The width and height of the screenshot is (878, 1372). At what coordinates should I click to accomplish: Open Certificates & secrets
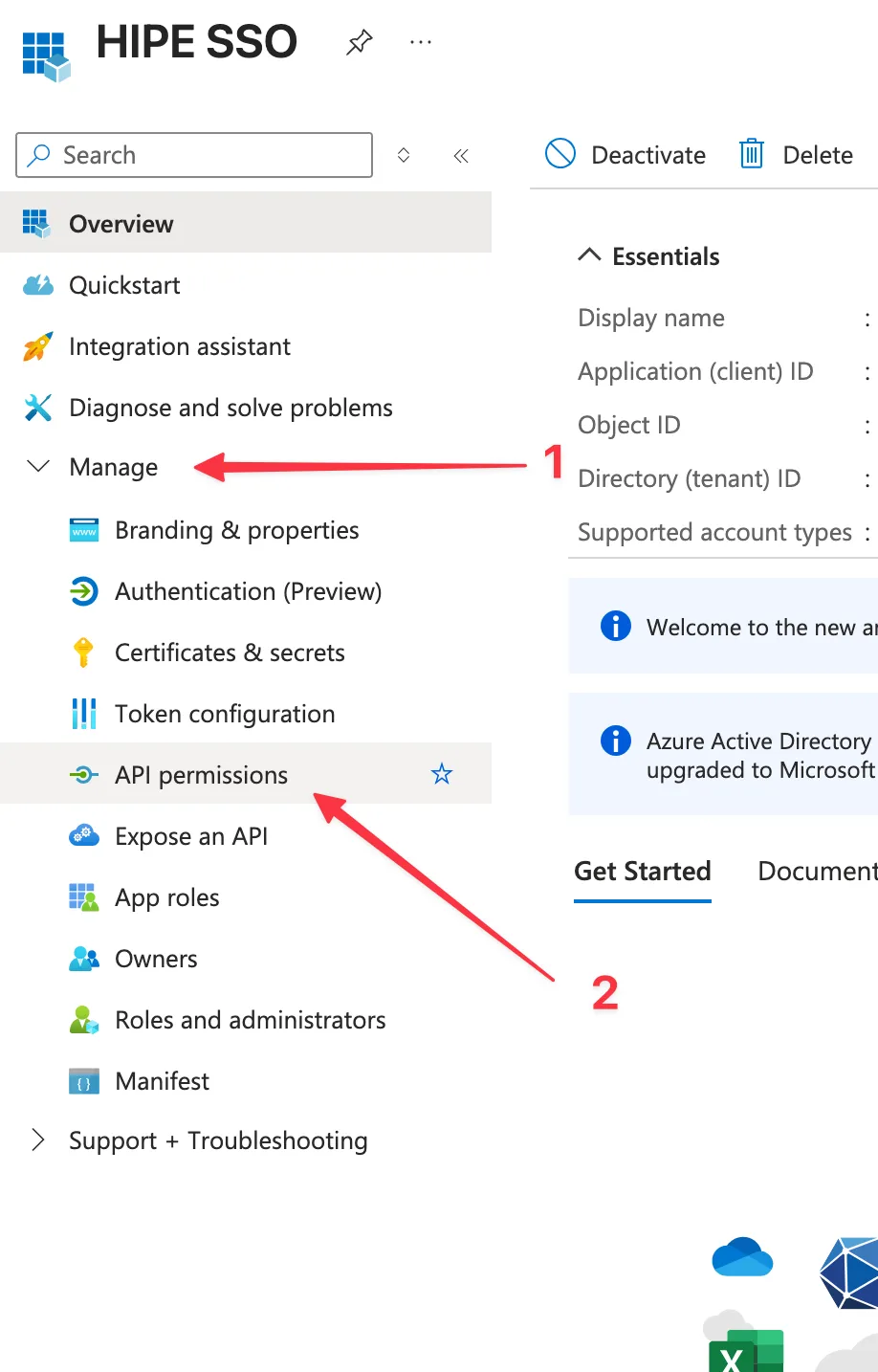[x=230, y=653]
